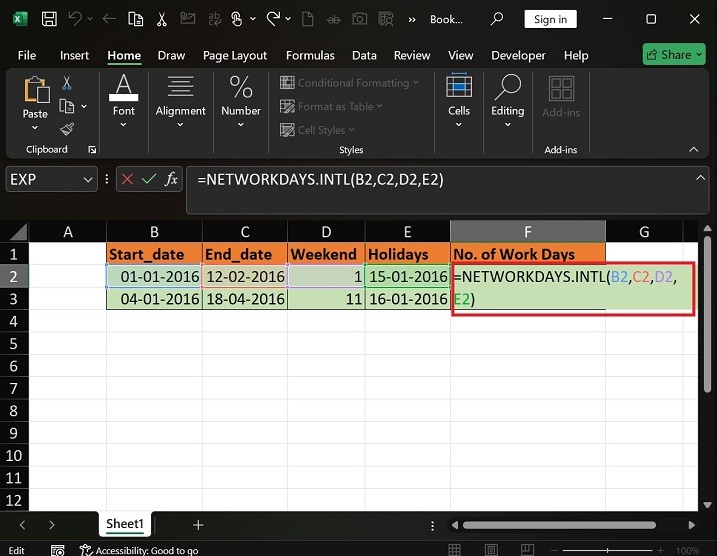
Task: Expand the Cells group dropdown
Action: (459, 124)
